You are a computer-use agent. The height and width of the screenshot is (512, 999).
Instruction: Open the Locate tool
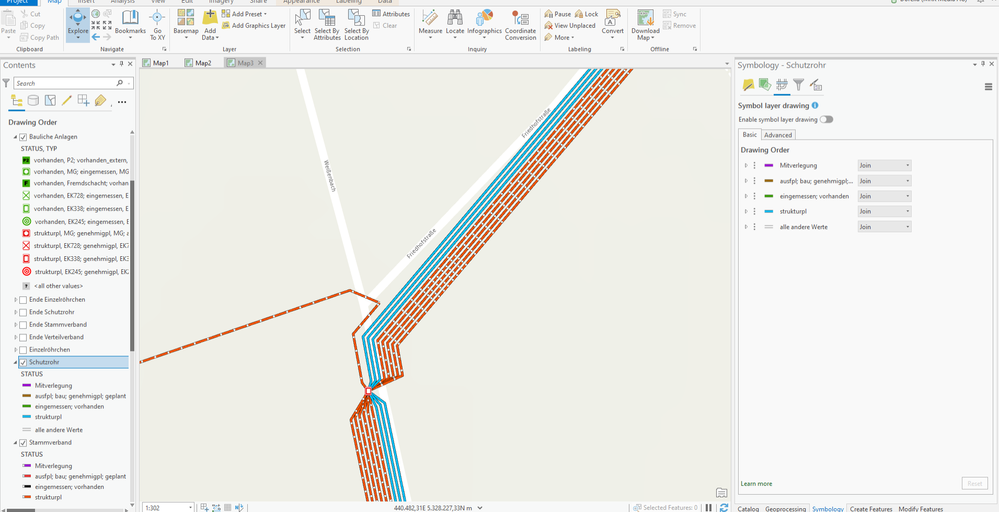(455, 24)
